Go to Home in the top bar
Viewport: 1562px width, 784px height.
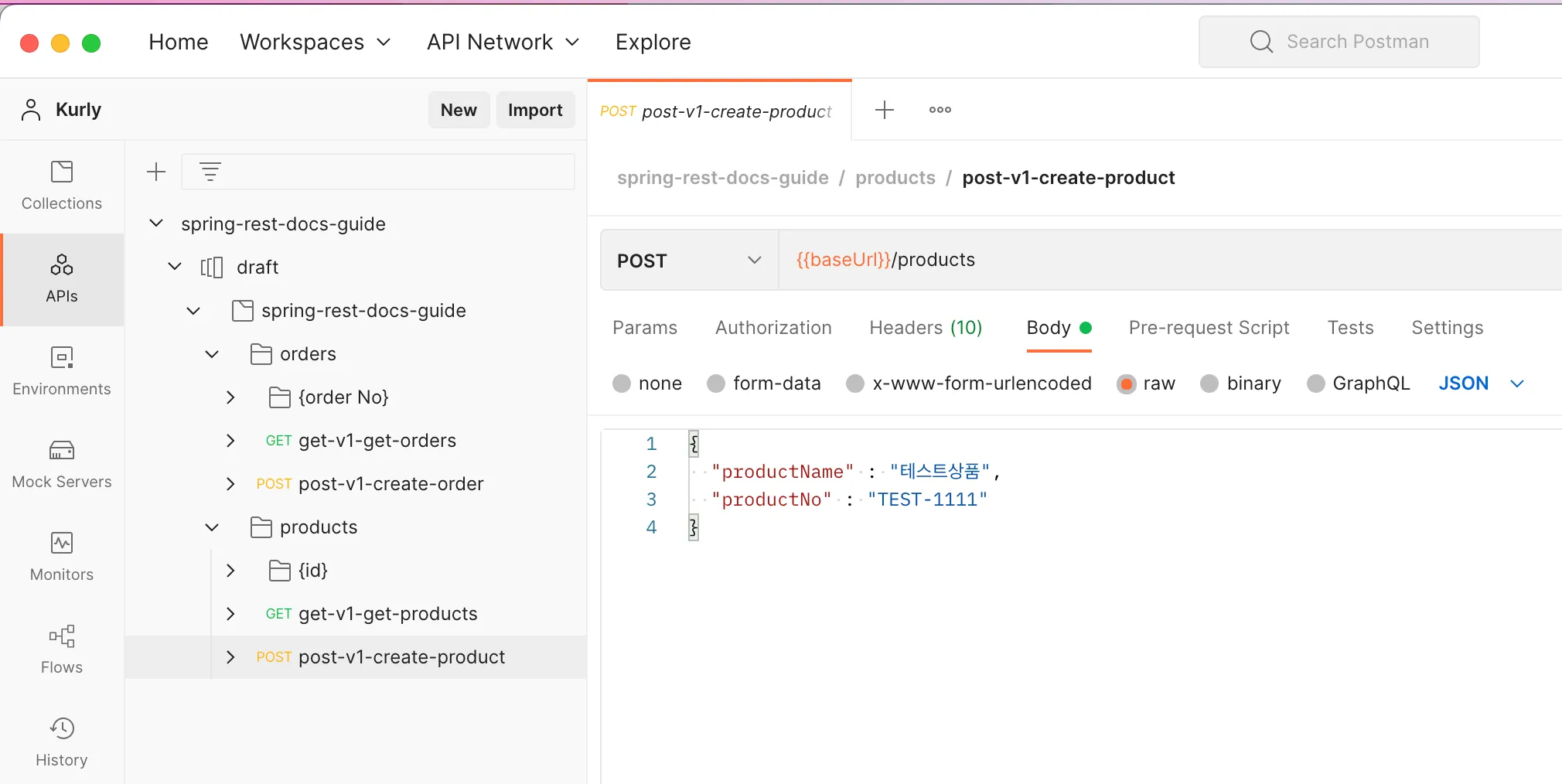click(x=179, y=42)
